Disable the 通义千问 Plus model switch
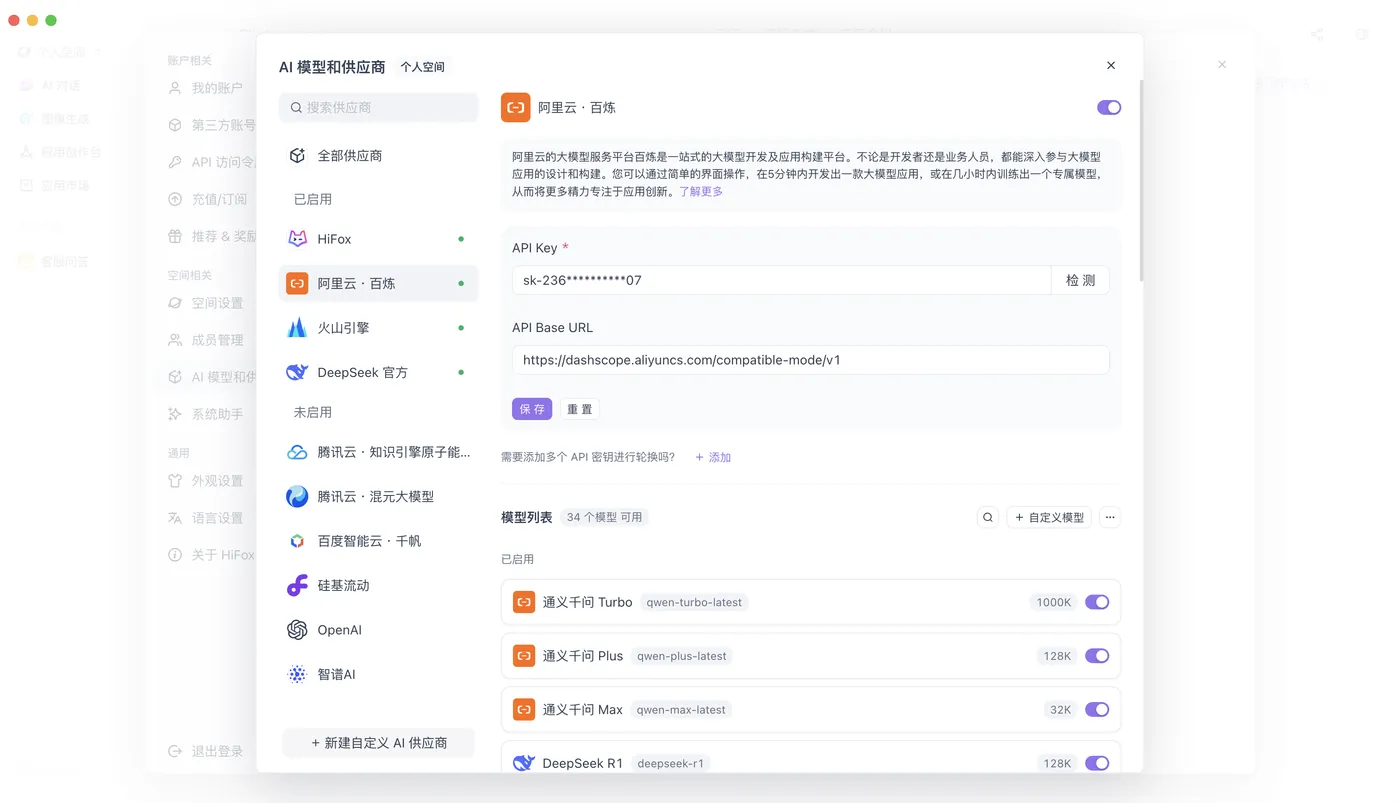This screenshot has height=803, width=1400. coord(1097,656)
